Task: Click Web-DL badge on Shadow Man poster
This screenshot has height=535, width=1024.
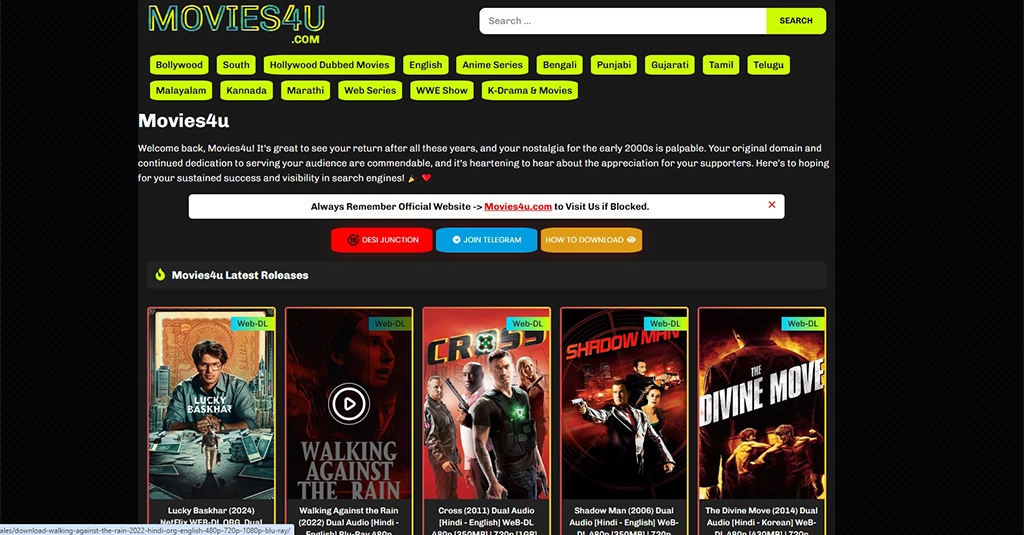Action: (x=665, y=323)
